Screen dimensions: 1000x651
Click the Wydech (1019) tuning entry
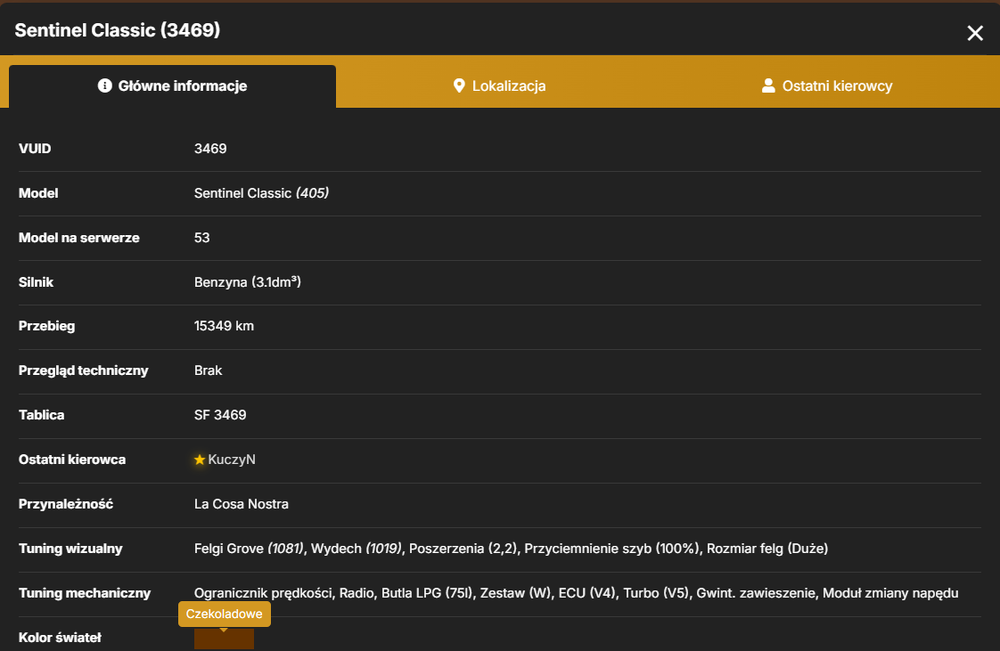[357, 548]
